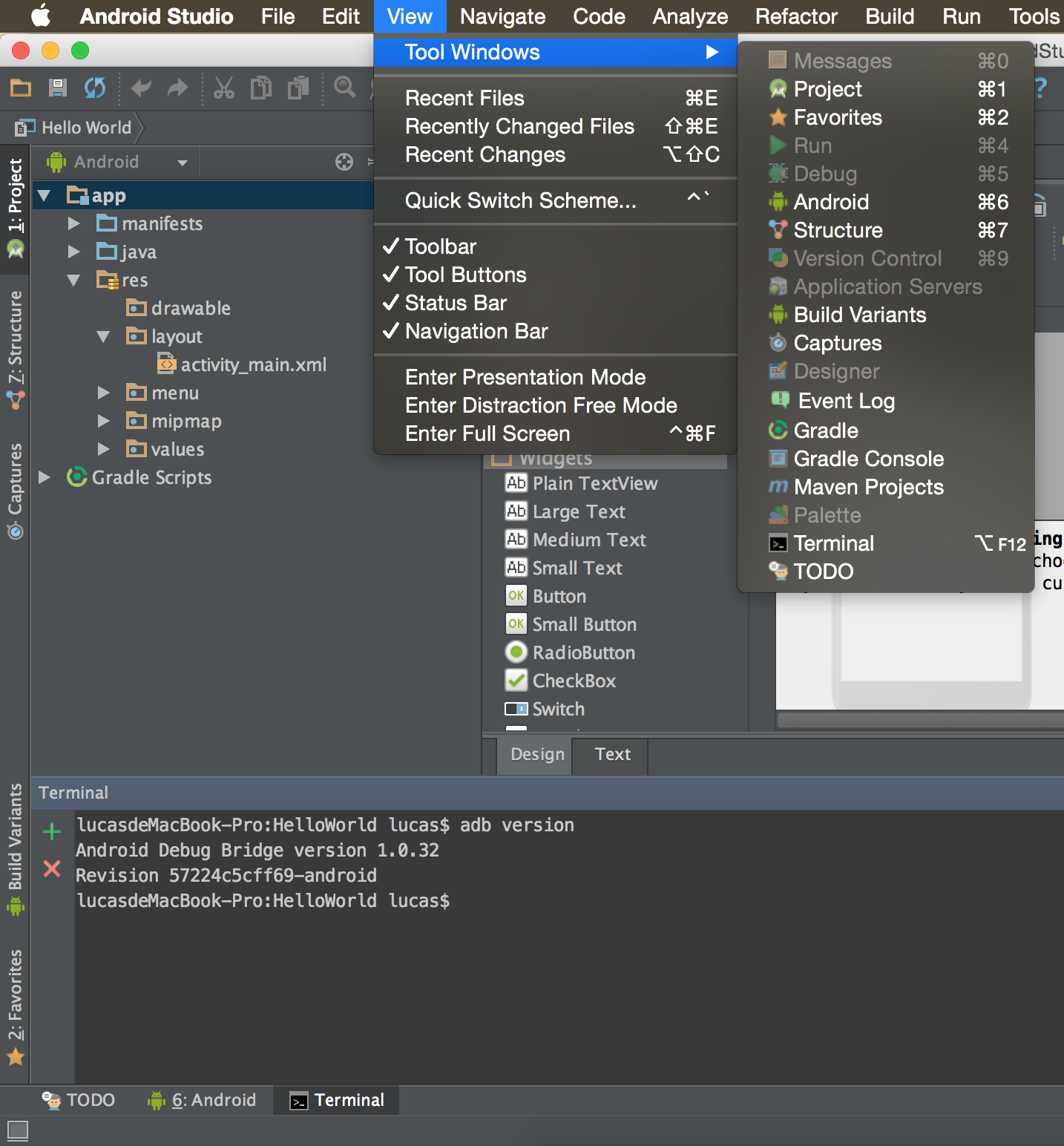Expand the mipmap folder
The height and width of the screenshot is (1146, 1064).
point(103,421)
